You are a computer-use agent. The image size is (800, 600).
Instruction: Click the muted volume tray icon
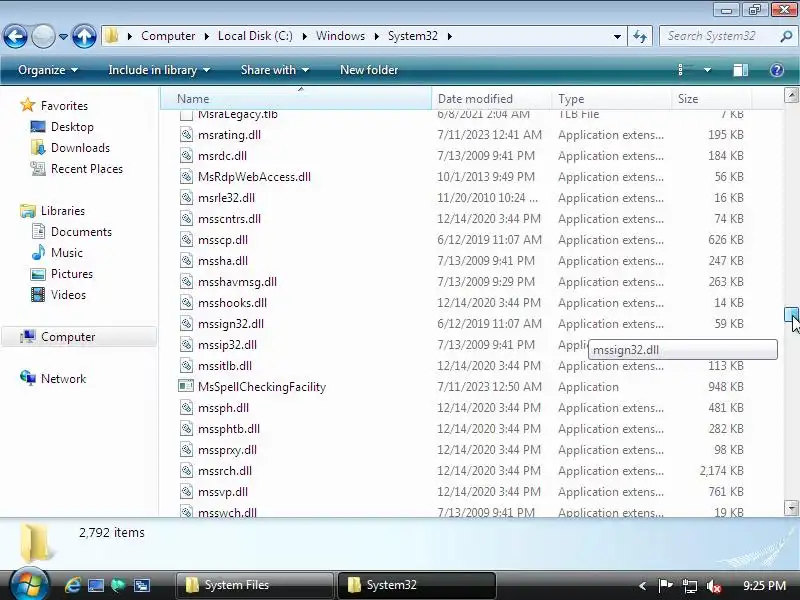(714, 586)
